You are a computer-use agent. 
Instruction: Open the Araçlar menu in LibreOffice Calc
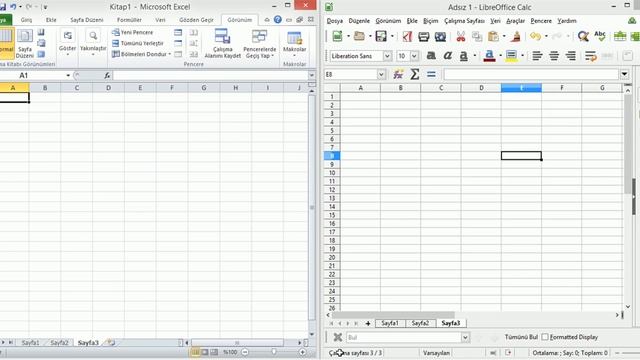coord(516,21)
